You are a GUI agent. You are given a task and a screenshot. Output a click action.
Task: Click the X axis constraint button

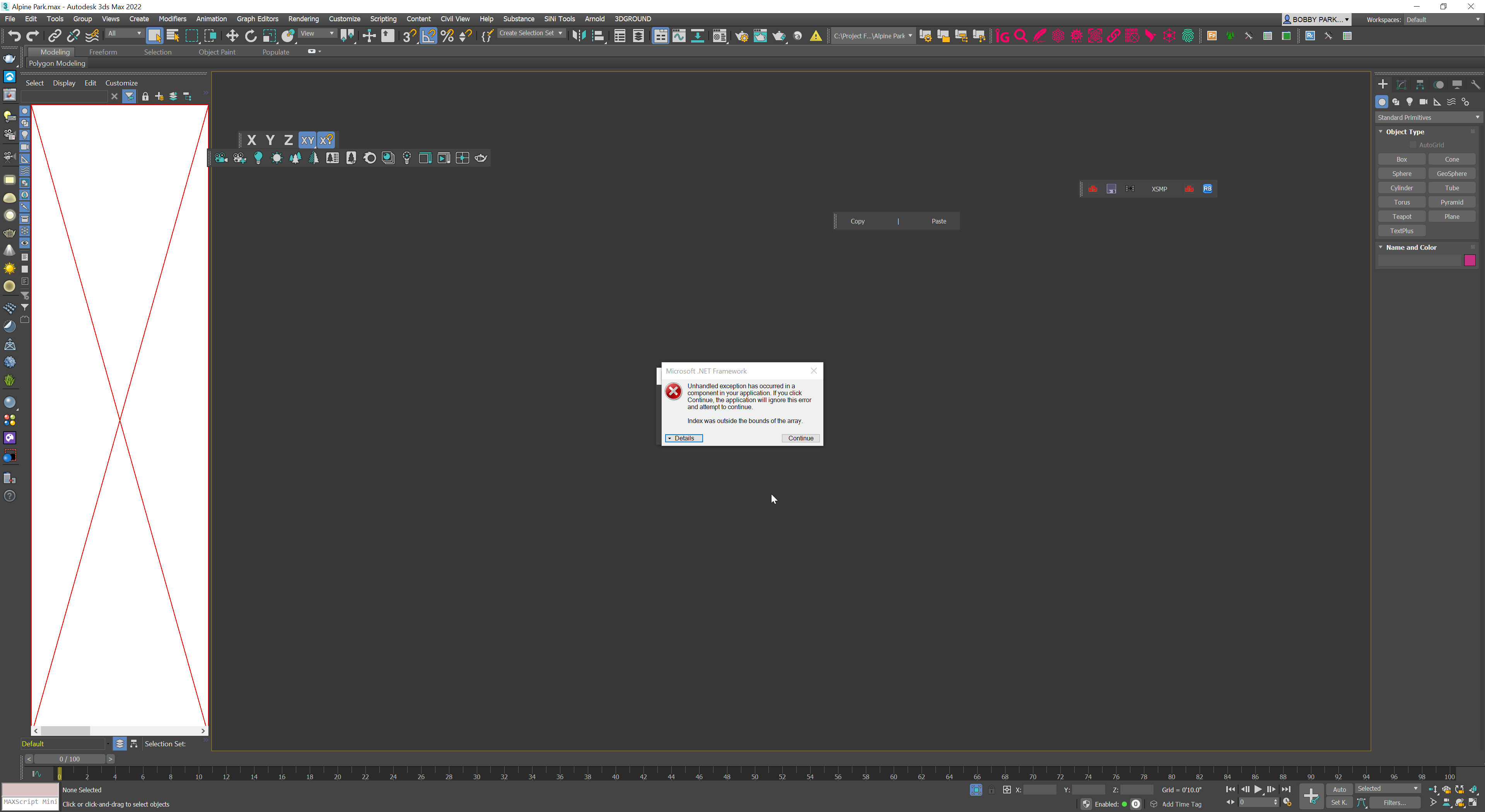coord(251,140)
